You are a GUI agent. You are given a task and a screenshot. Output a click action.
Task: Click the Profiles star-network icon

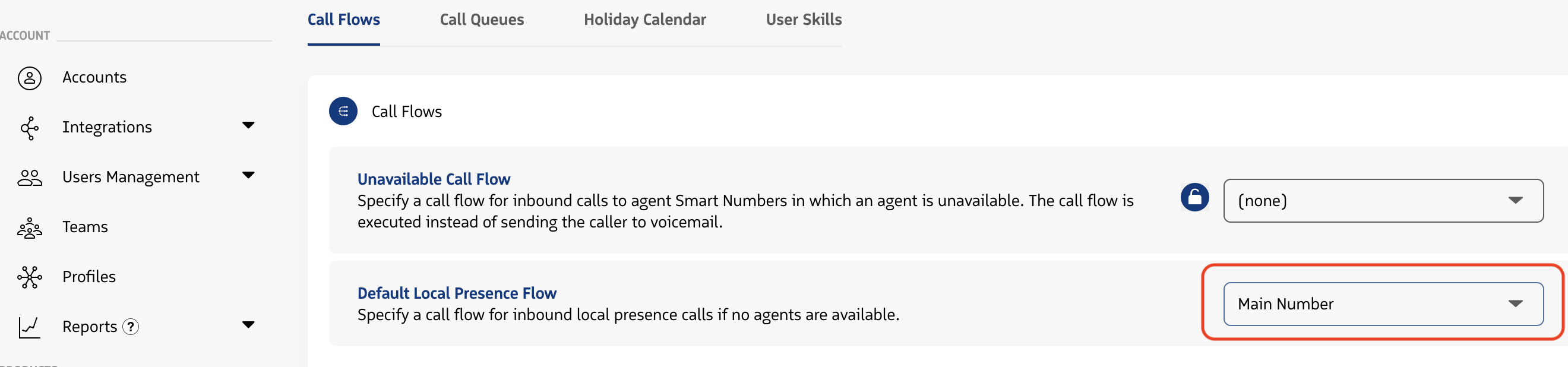[29, 277]
